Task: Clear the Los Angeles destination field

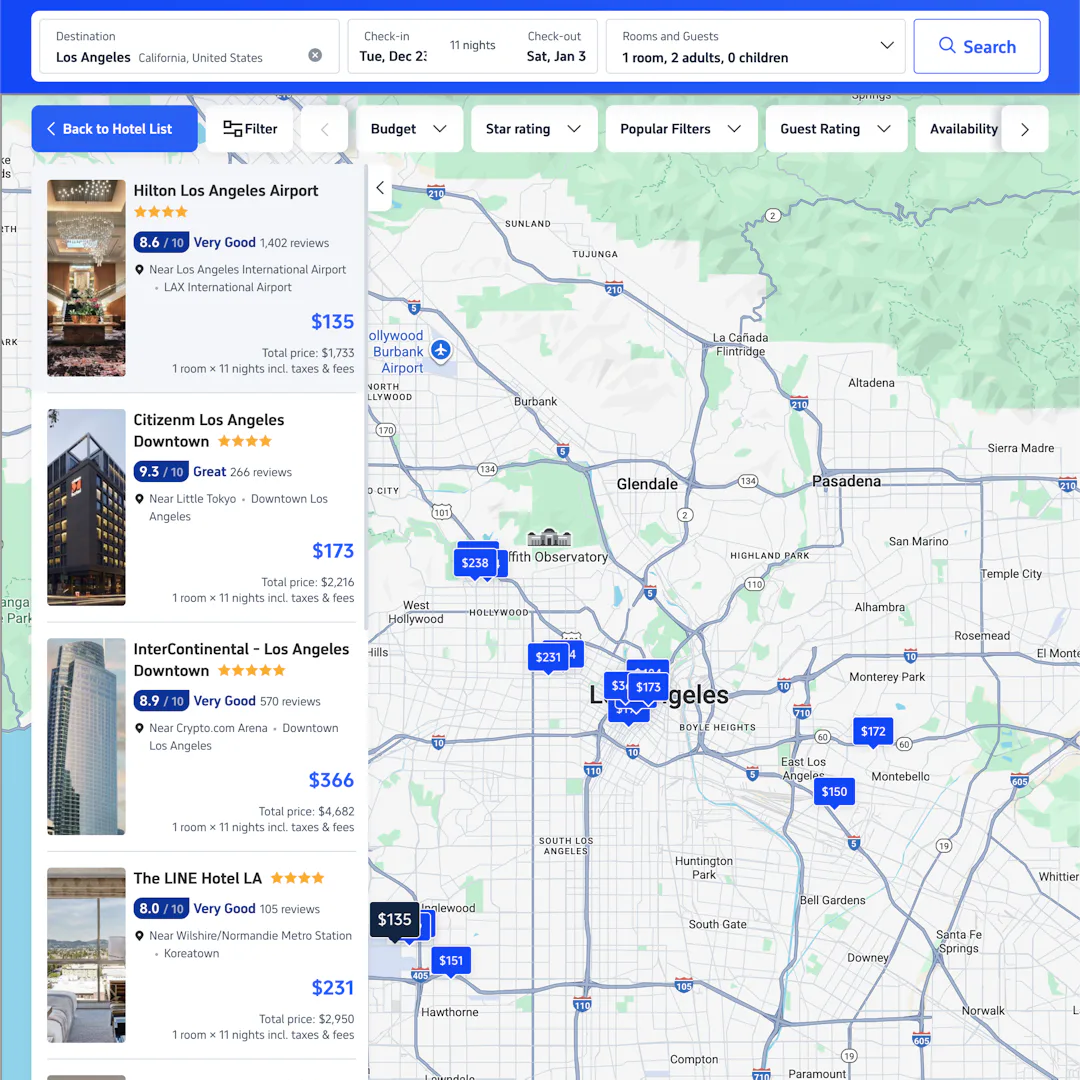Action: pyautogui.click(x=315, y=55)
